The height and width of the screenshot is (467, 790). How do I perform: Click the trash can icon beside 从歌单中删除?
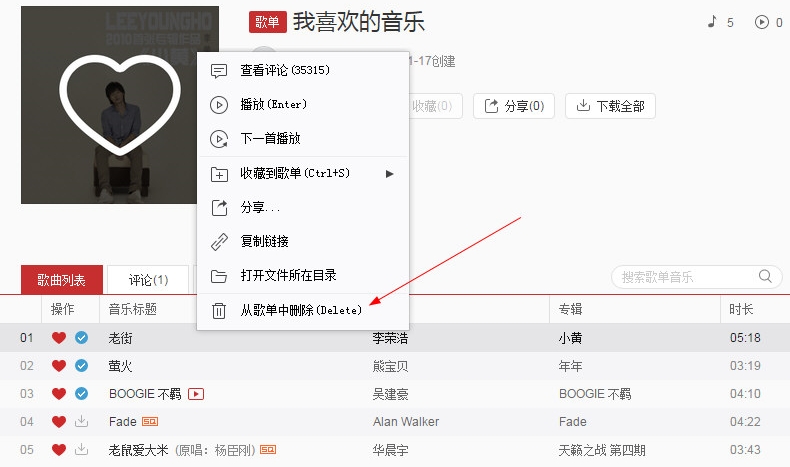219,311
